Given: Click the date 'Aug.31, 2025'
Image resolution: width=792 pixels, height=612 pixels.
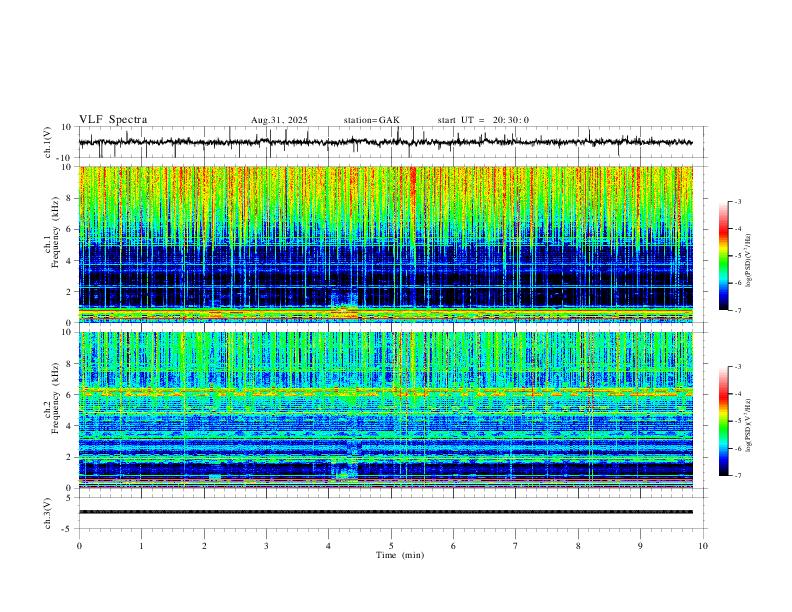Looking at the screenshot, I should point(279,120).
